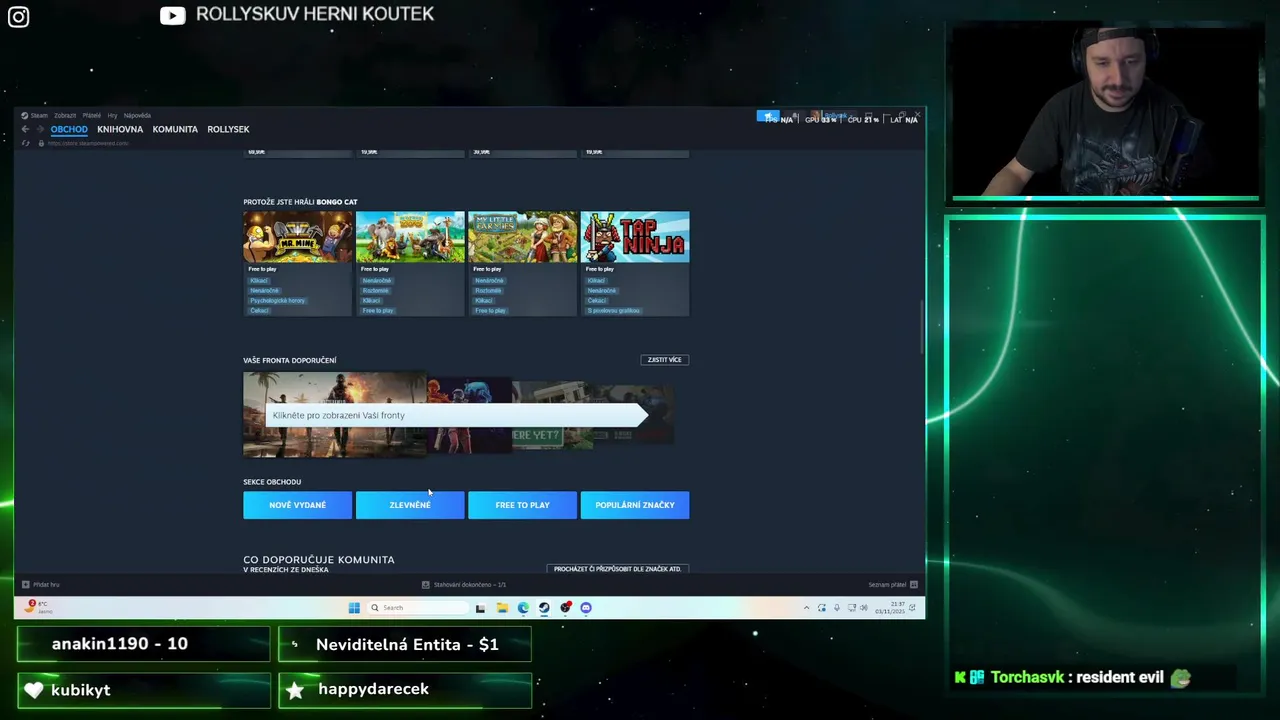
Task: Open Seznam přátel friends list
Action: [887, 584]
